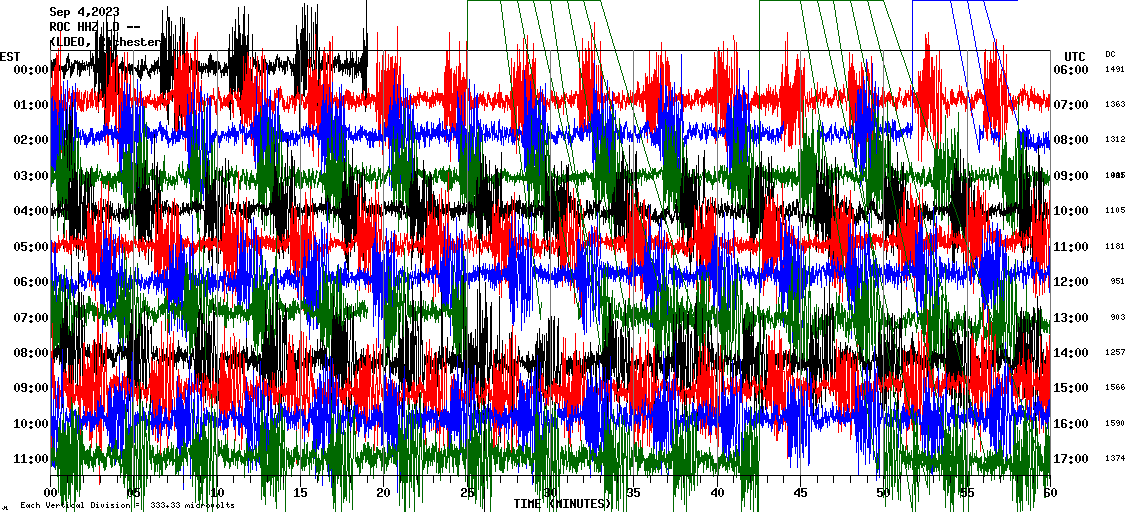The image size is (1130, 519).
Task: Click the TIME (MINUTES) axis label
Action: tap(562, 504)
